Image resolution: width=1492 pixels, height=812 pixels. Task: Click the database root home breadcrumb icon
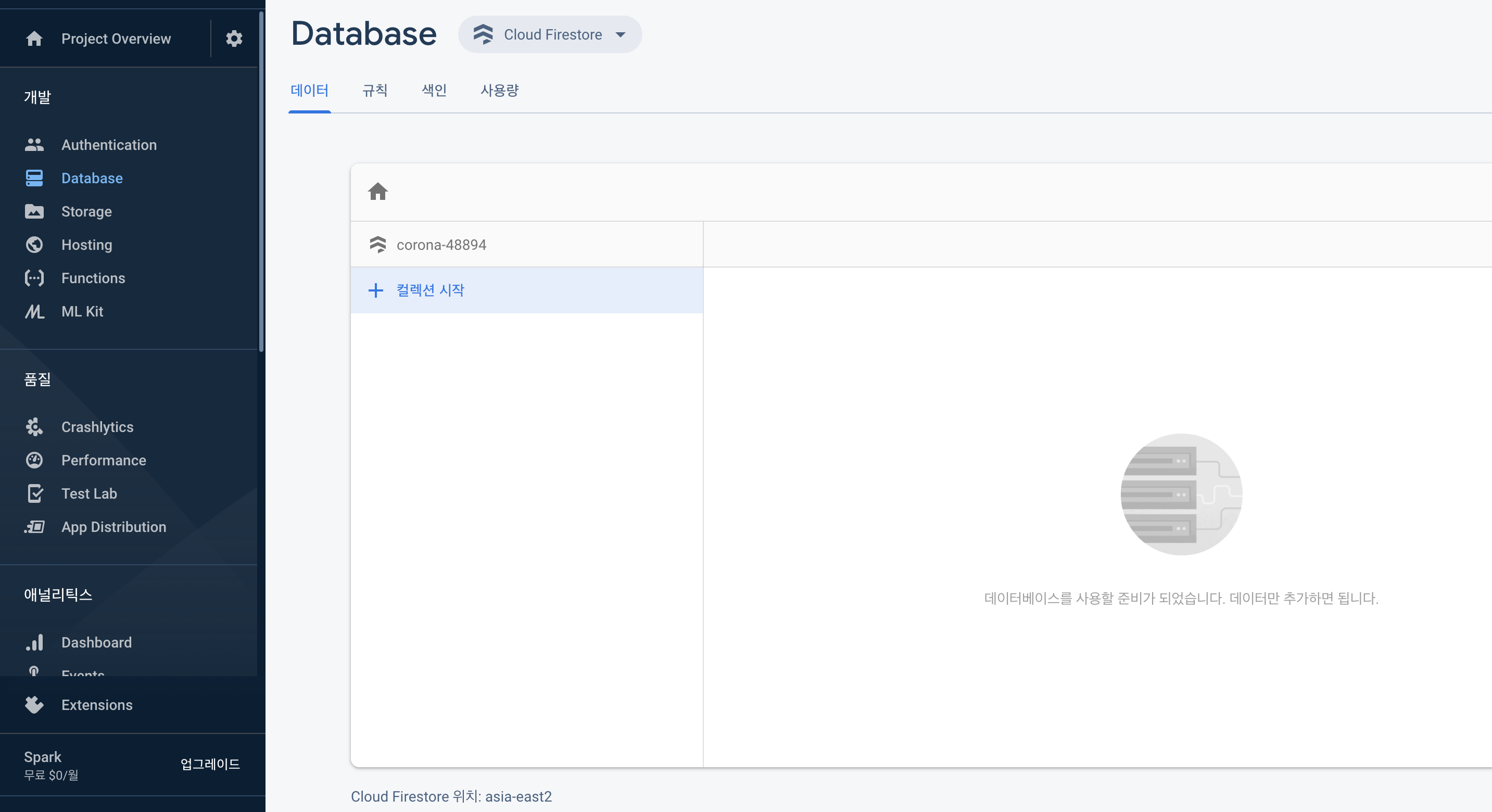point(377,192)
